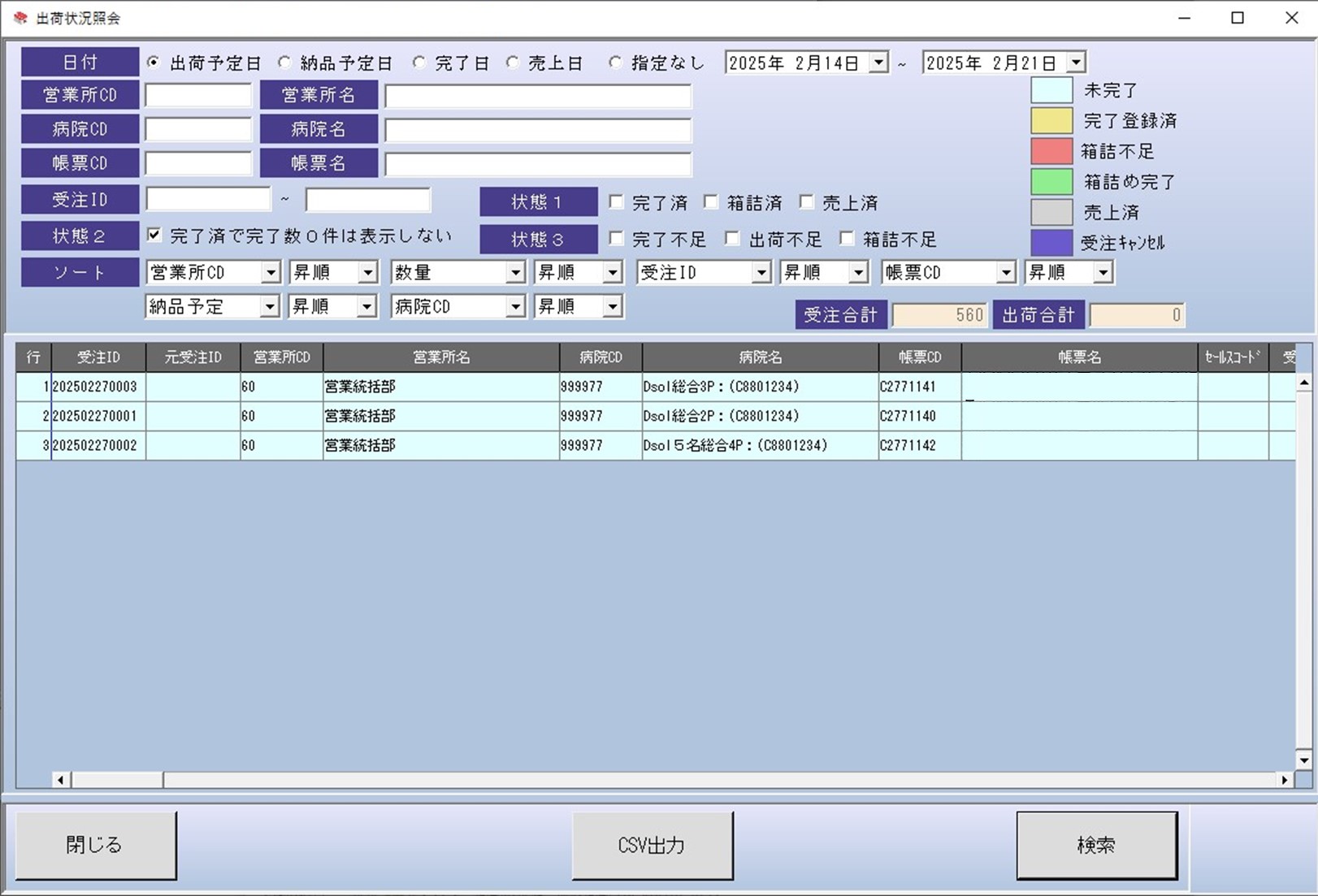Expand the 営業所CD sort field dropdown
This screenshot has height=896, width=1318.
pos(271,272)
